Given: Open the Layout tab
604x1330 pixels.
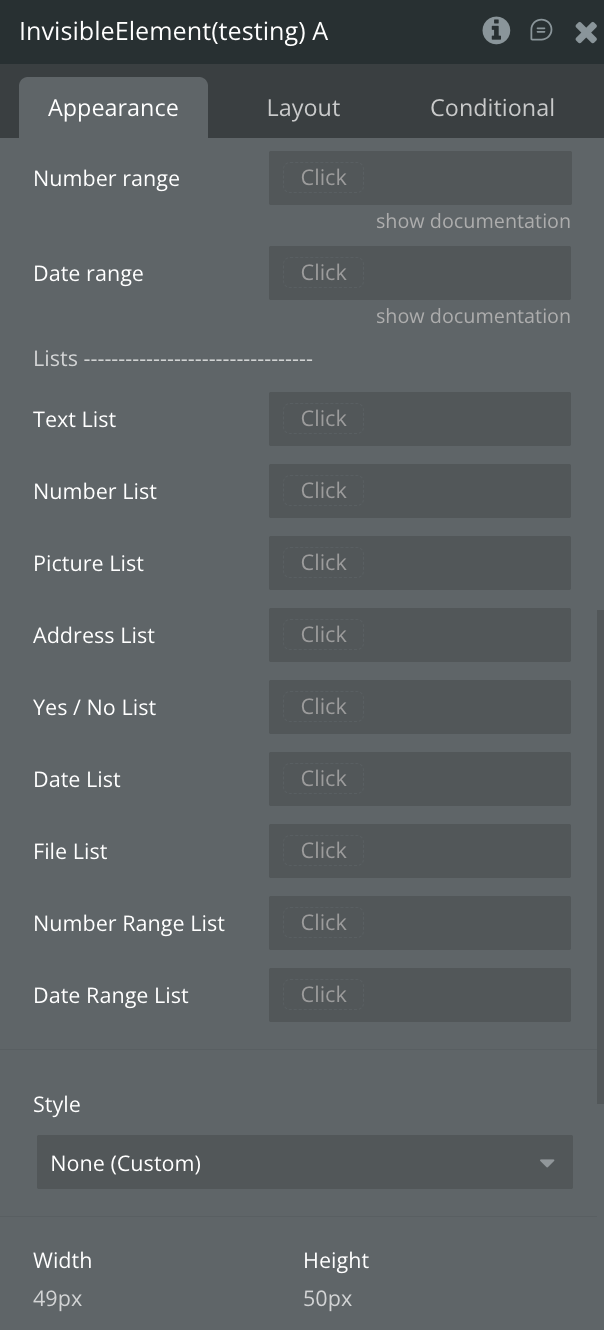Looking at the screenshot, I should (x=303, y=108).
